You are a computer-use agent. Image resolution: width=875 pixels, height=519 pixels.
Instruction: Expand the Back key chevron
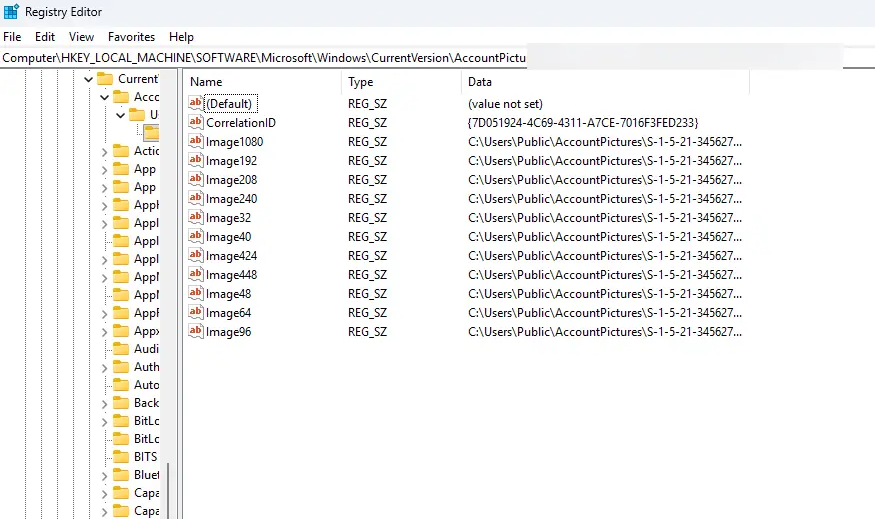[x=104, y=403]
